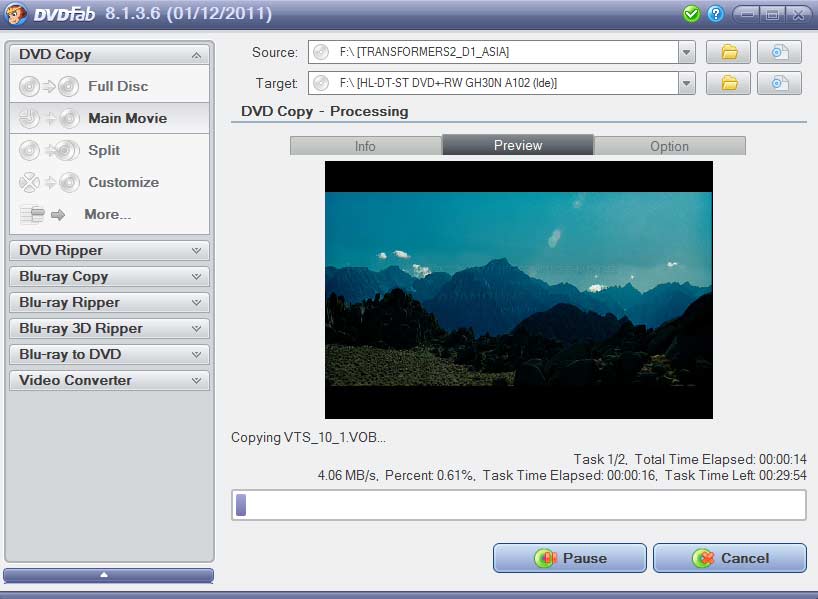The width and height of the screenshot is (818, 599).
Task: Collapse the DVD Copy section
Action: [196, 55]
